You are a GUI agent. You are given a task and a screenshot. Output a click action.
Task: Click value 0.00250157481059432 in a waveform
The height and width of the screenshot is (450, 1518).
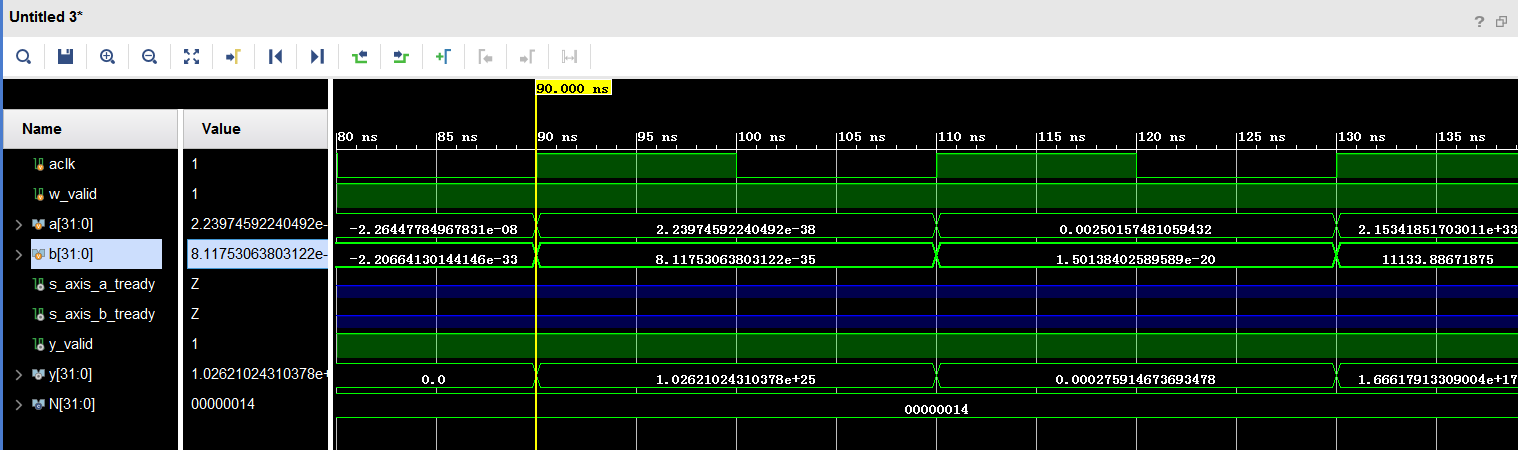tap(1136, 229)
